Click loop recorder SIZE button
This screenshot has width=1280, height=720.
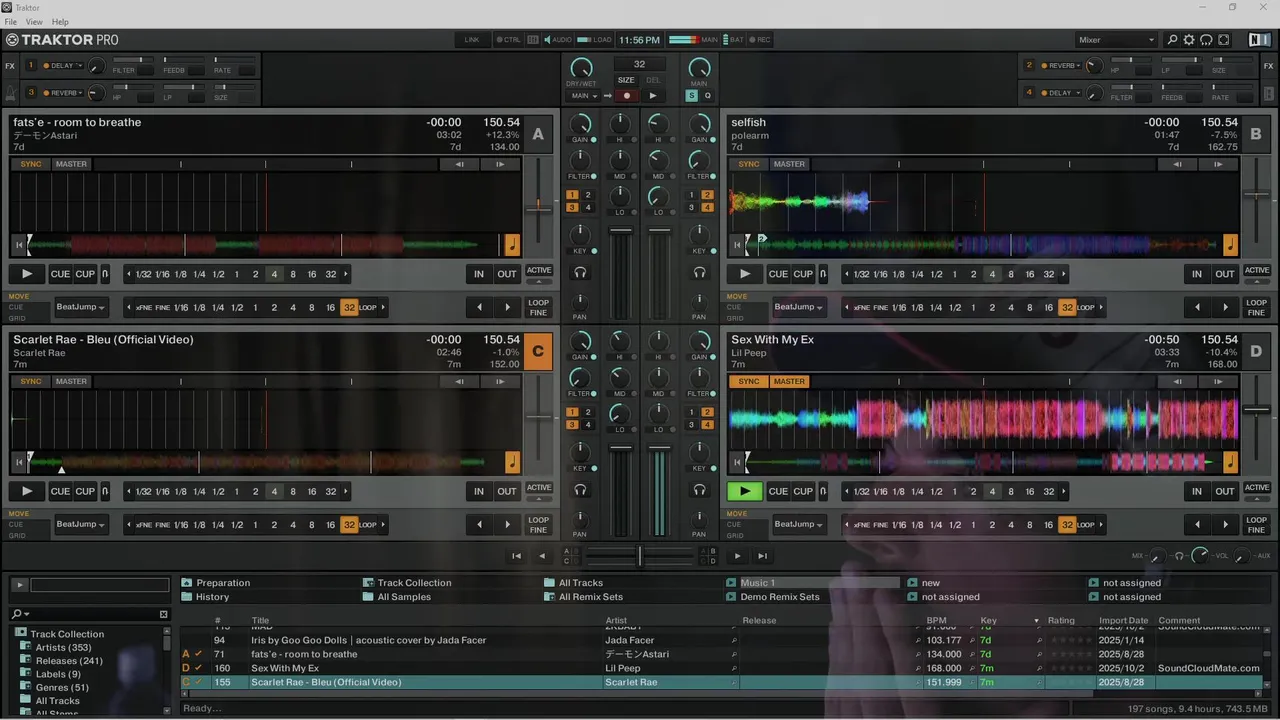pos(626,80)
